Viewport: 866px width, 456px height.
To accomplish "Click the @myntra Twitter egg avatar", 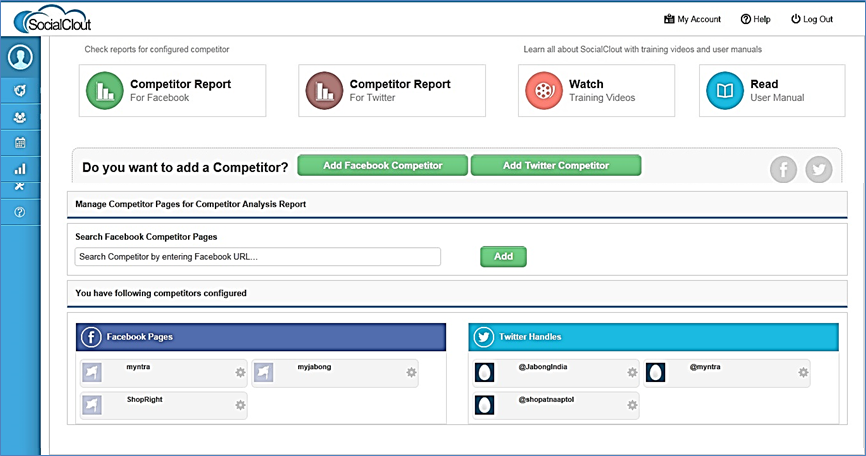I will [x=656, y=373].
